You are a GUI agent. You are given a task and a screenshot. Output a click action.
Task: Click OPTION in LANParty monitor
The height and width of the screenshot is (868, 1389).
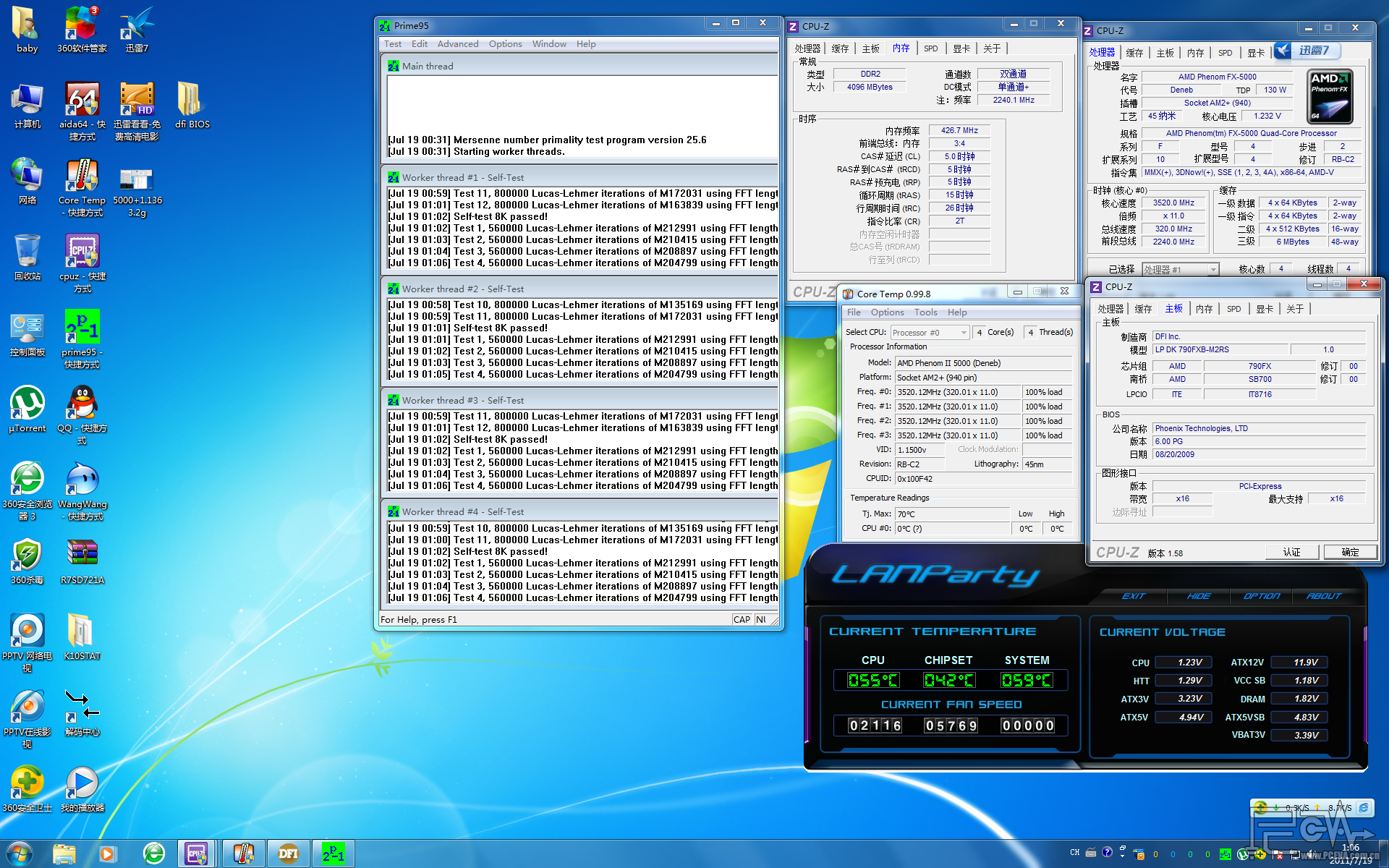[x=1262, y=596]
